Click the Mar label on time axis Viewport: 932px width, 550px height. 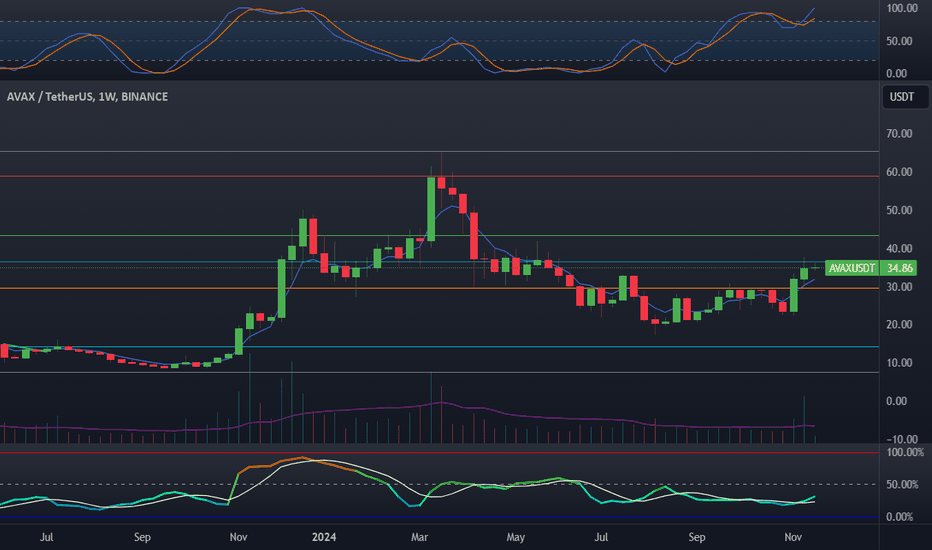[420, 537]
